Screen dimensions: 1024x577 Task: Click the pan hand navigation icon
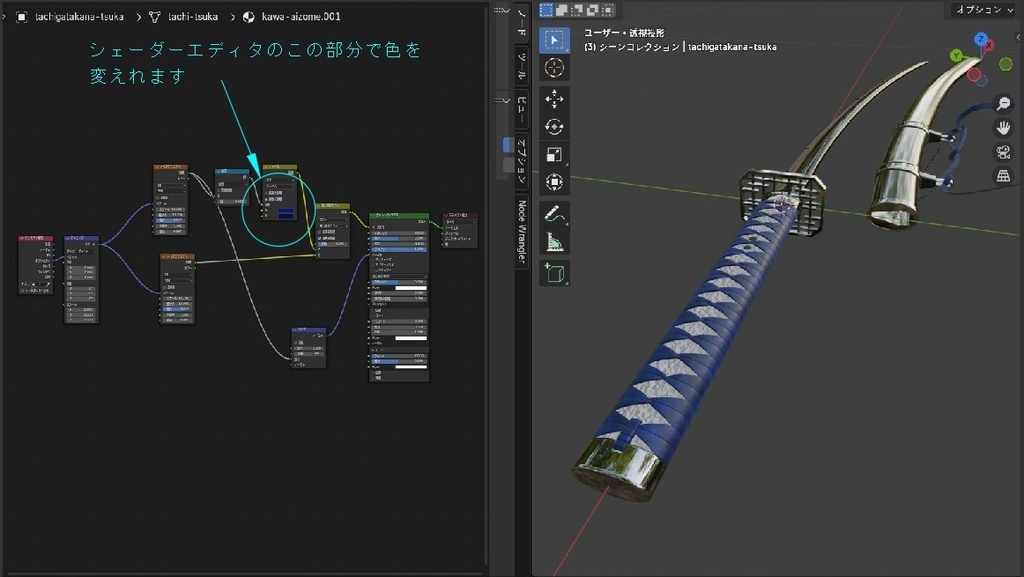(1004, 127)
